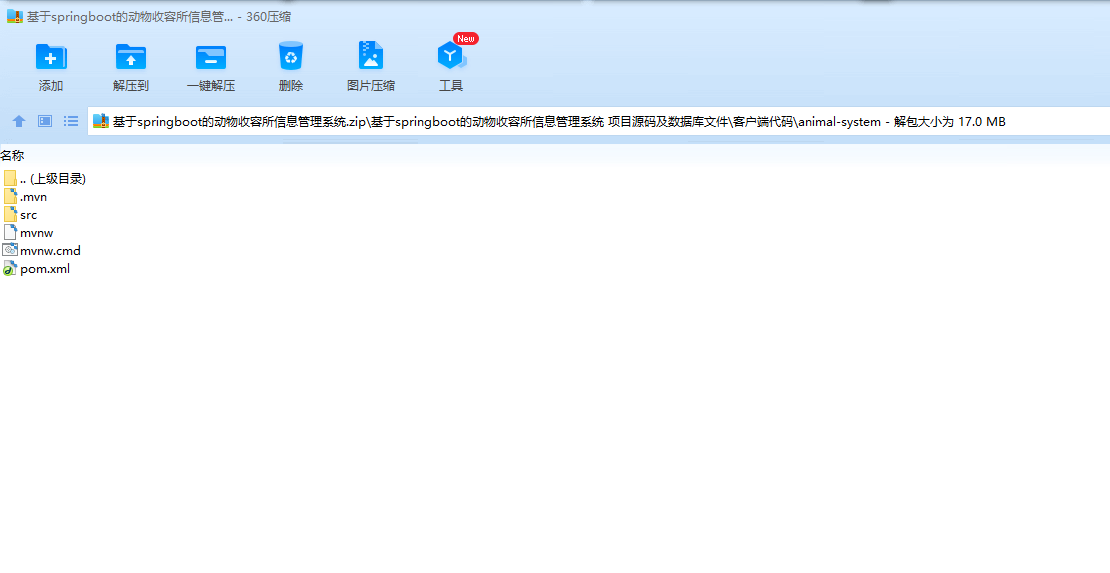Select the pom.xml file
Screen dimensions: 1110x573
click(37, 269)
